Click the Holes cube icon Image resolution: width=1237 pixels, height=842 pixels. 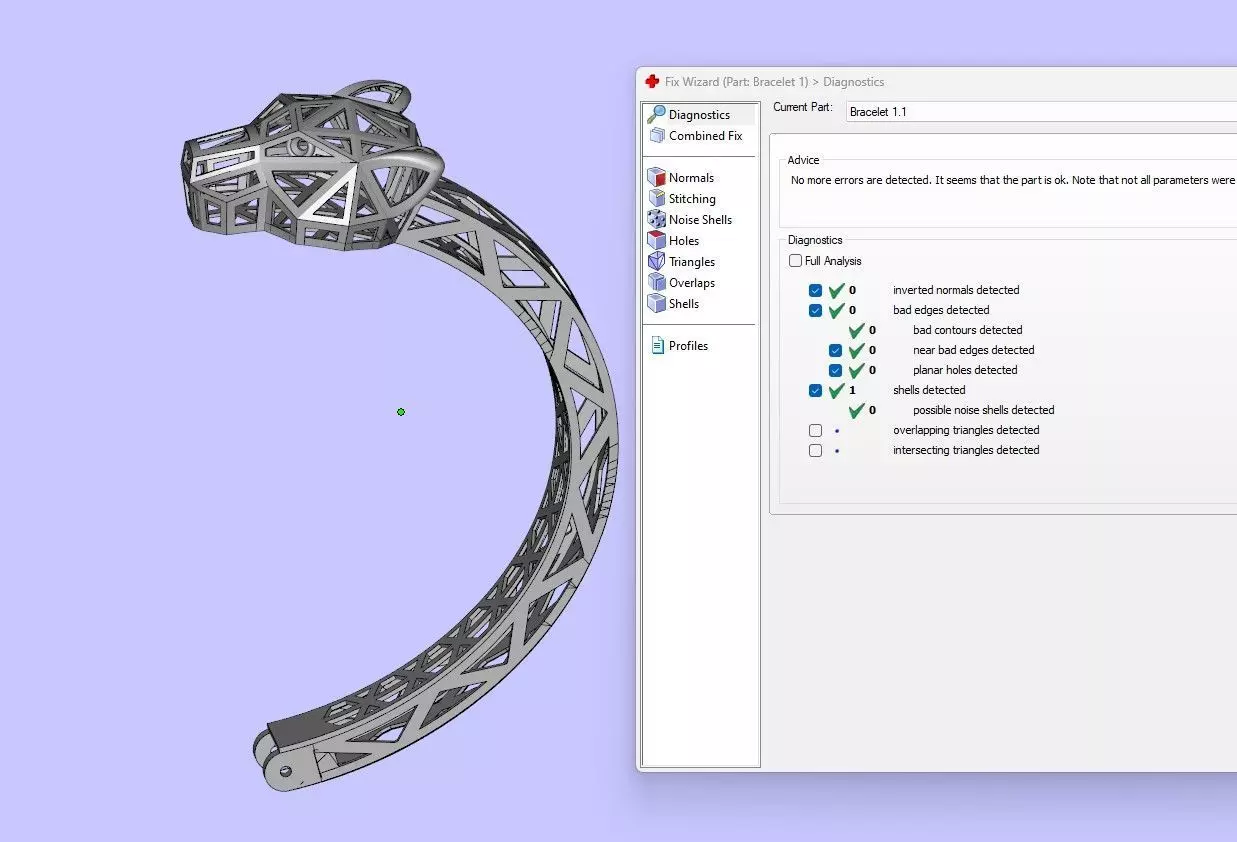tap(656, 240)
